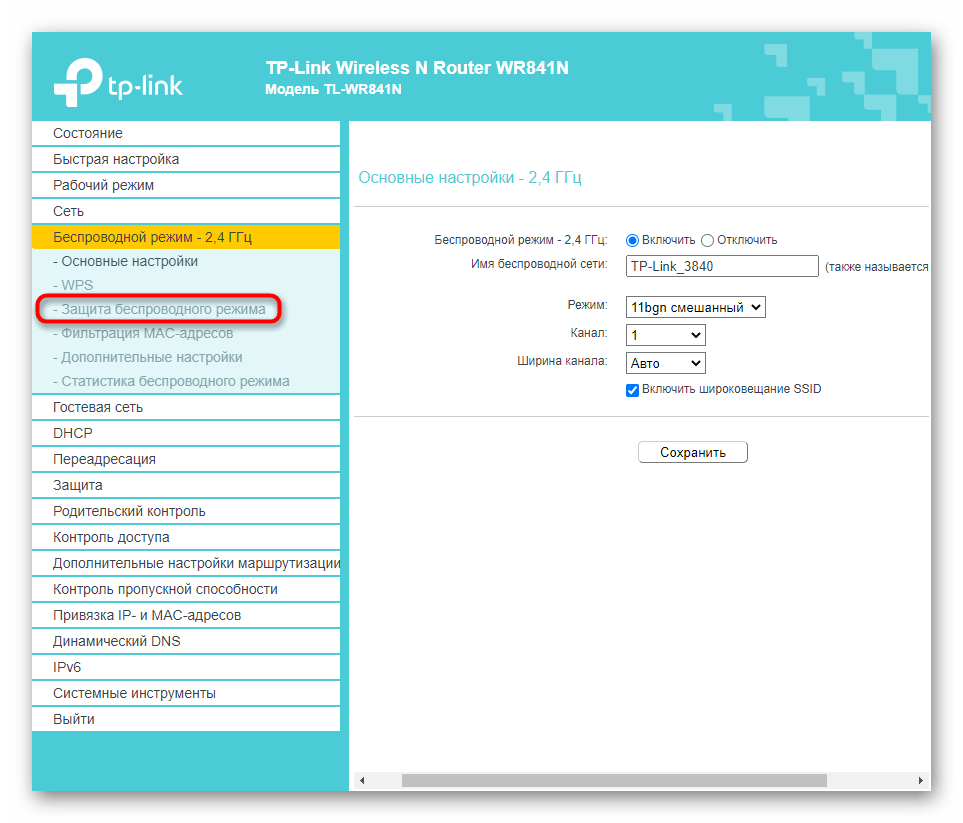Go to Фильтрация MAC-адресов settings
Viewport: 963px width, 823px height.
pos(147,333)
